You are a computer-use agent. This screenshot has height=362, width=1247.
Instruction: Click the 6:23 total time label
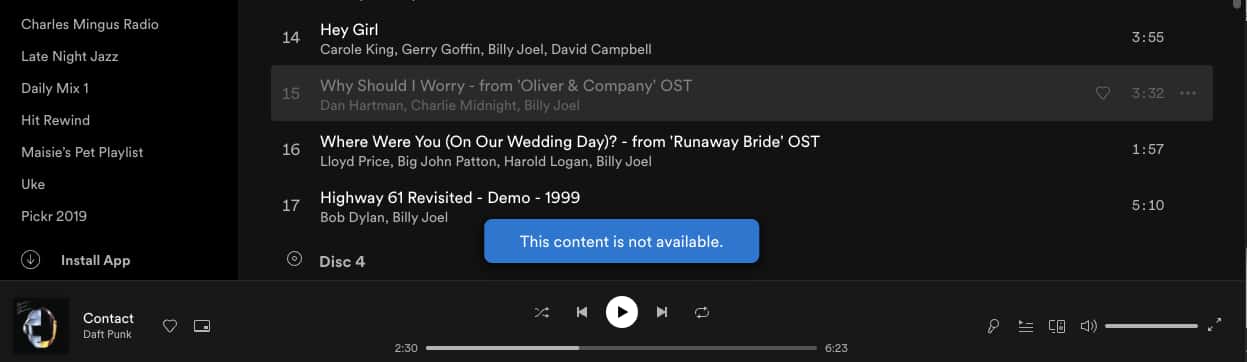coord(836,348)
